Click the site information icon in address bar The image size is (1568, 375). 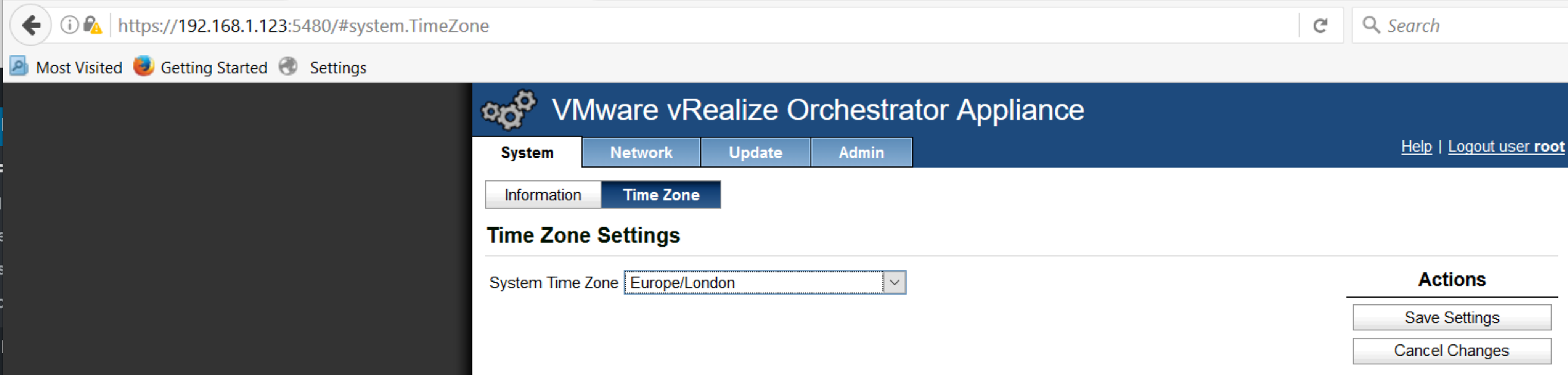[69, 26]
